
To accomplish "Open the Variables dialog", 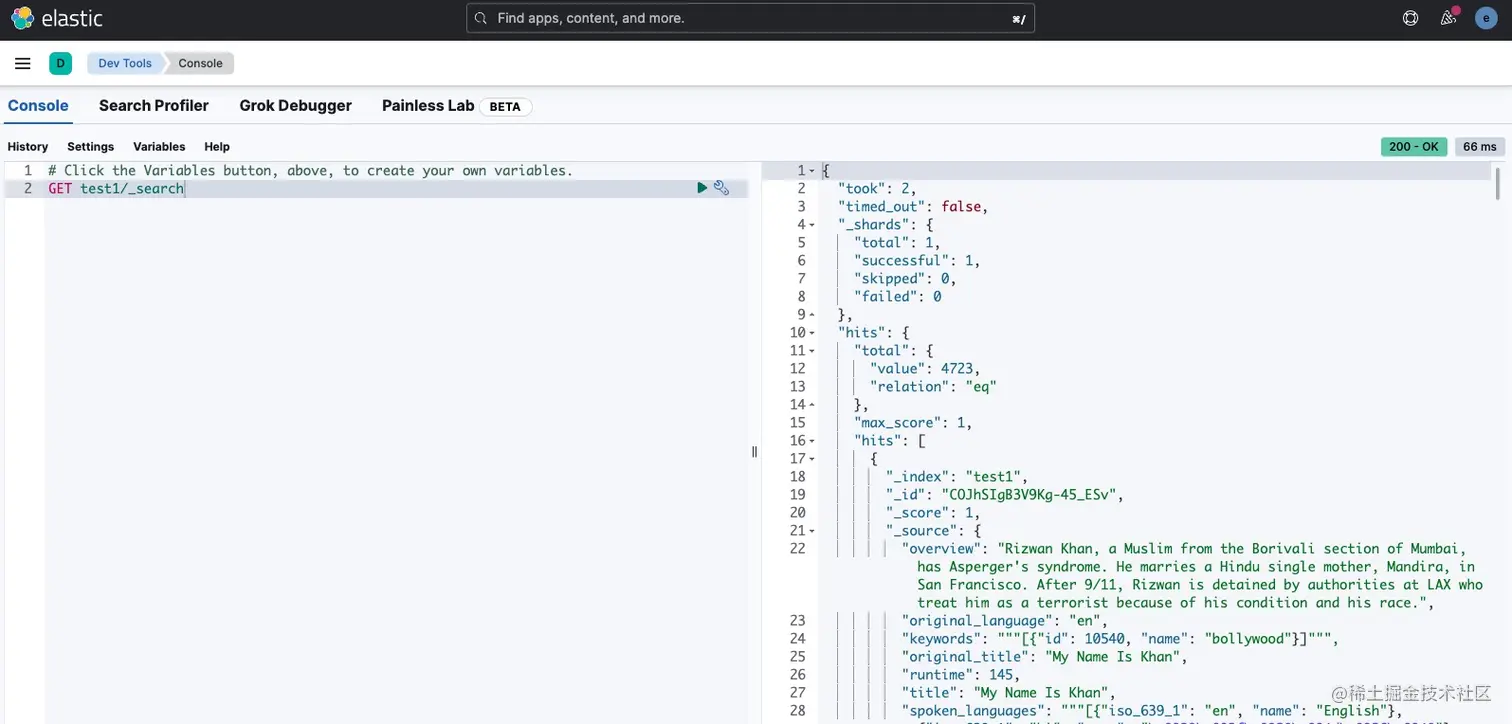I will click(159, 147).
